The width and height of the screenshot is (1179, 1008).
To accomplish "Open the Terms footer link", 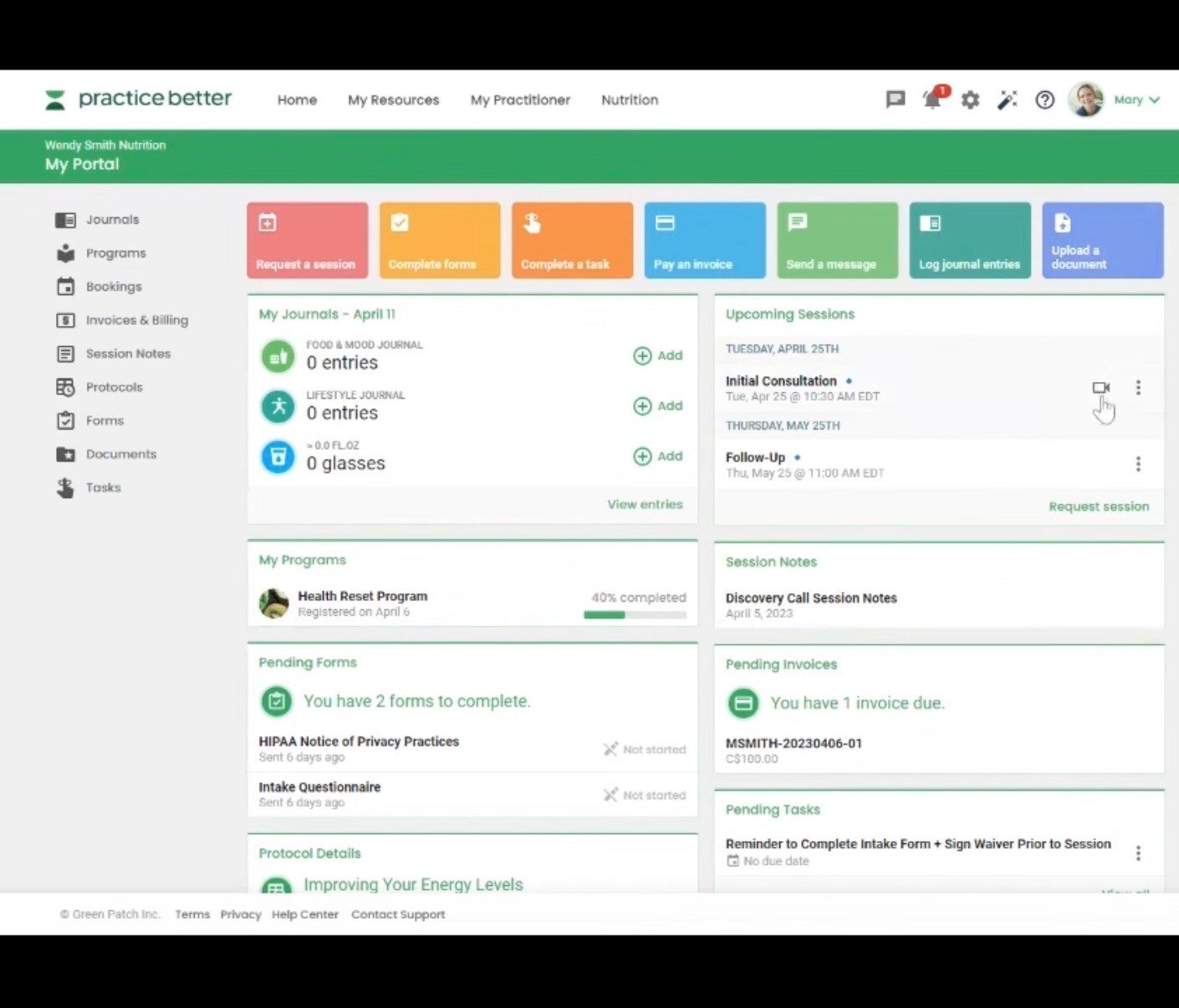I will coord(192,914).
